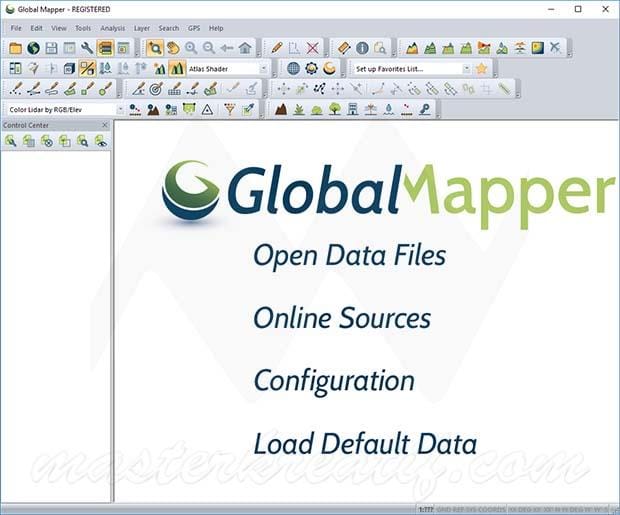This screenshot has width=620, height=515.
Task: Open the Search menu
Action: coord(169,28)
